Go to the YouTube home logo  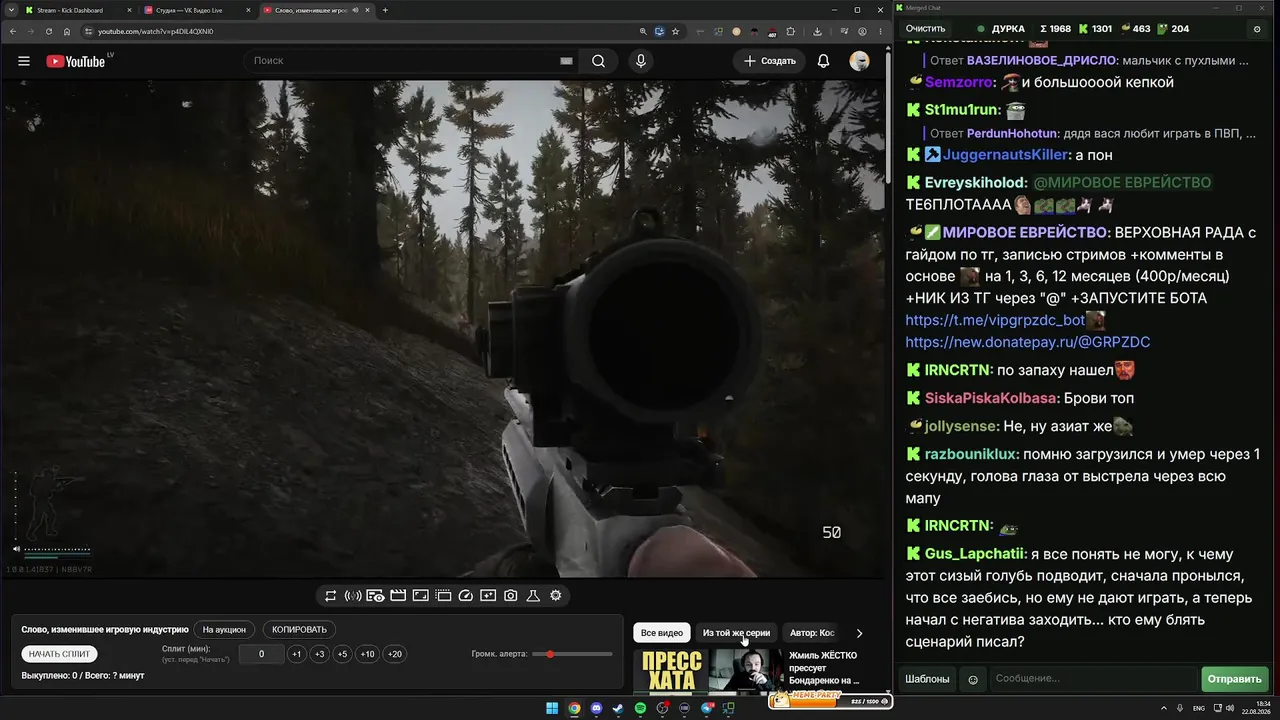click(76, 61)
